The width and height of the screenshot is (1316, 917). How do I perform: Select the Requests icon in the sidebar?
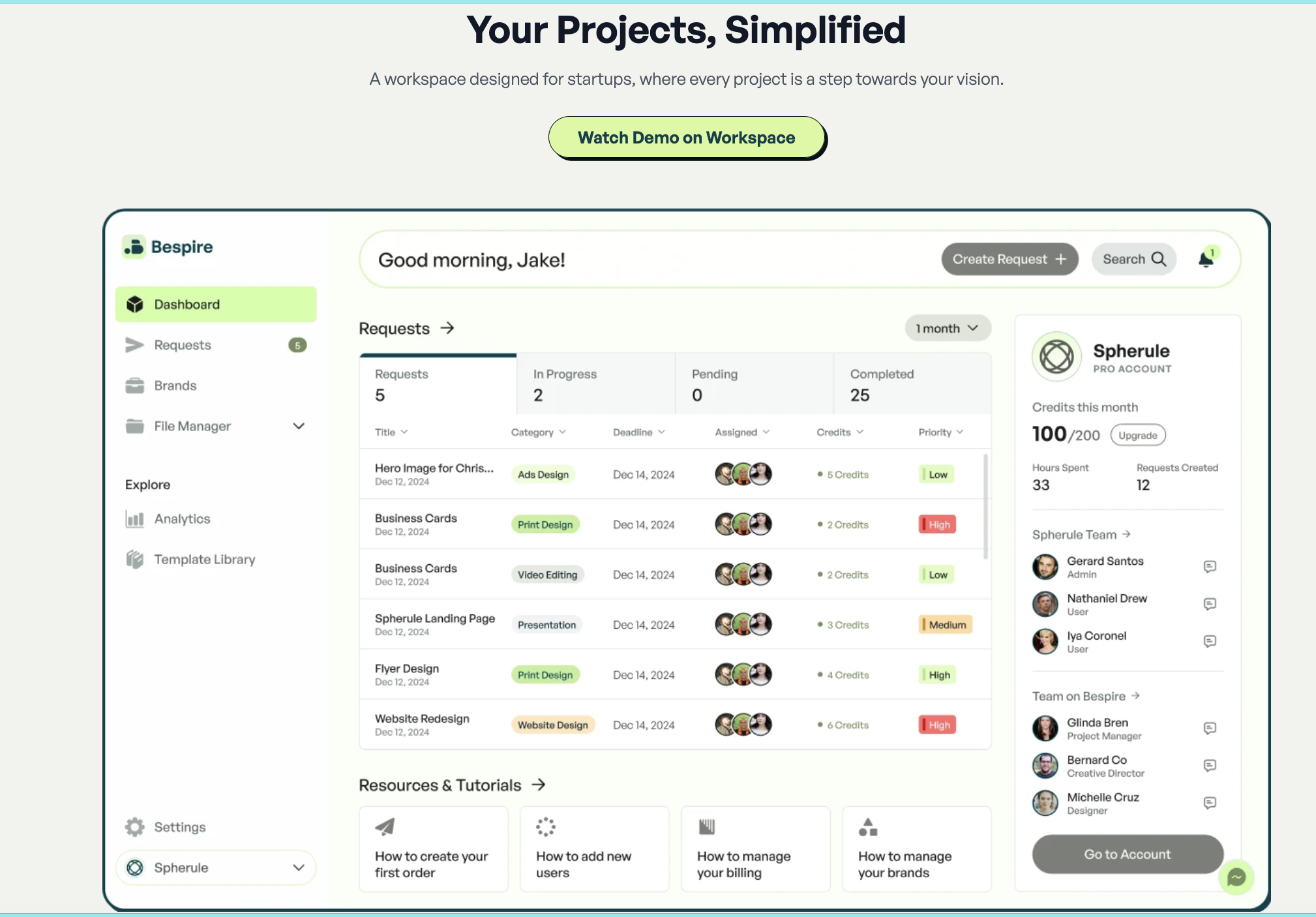pyautogui.click(x=134, y=345)
